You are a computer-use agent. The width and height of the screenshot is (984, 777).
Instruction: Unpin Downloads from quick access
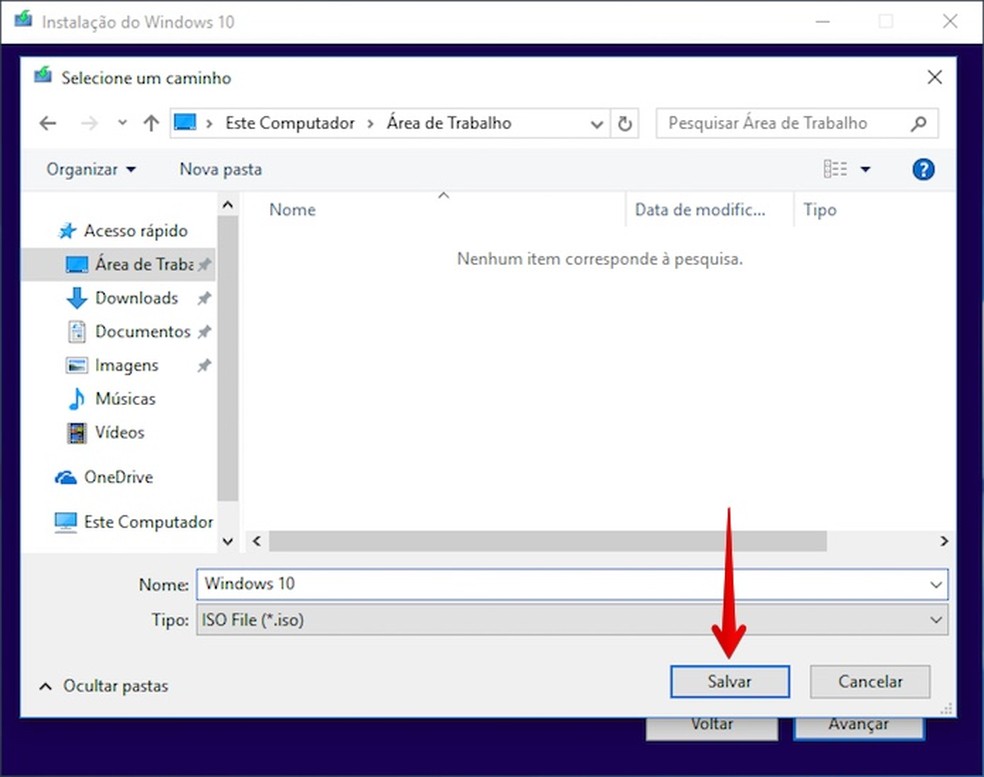203,297
